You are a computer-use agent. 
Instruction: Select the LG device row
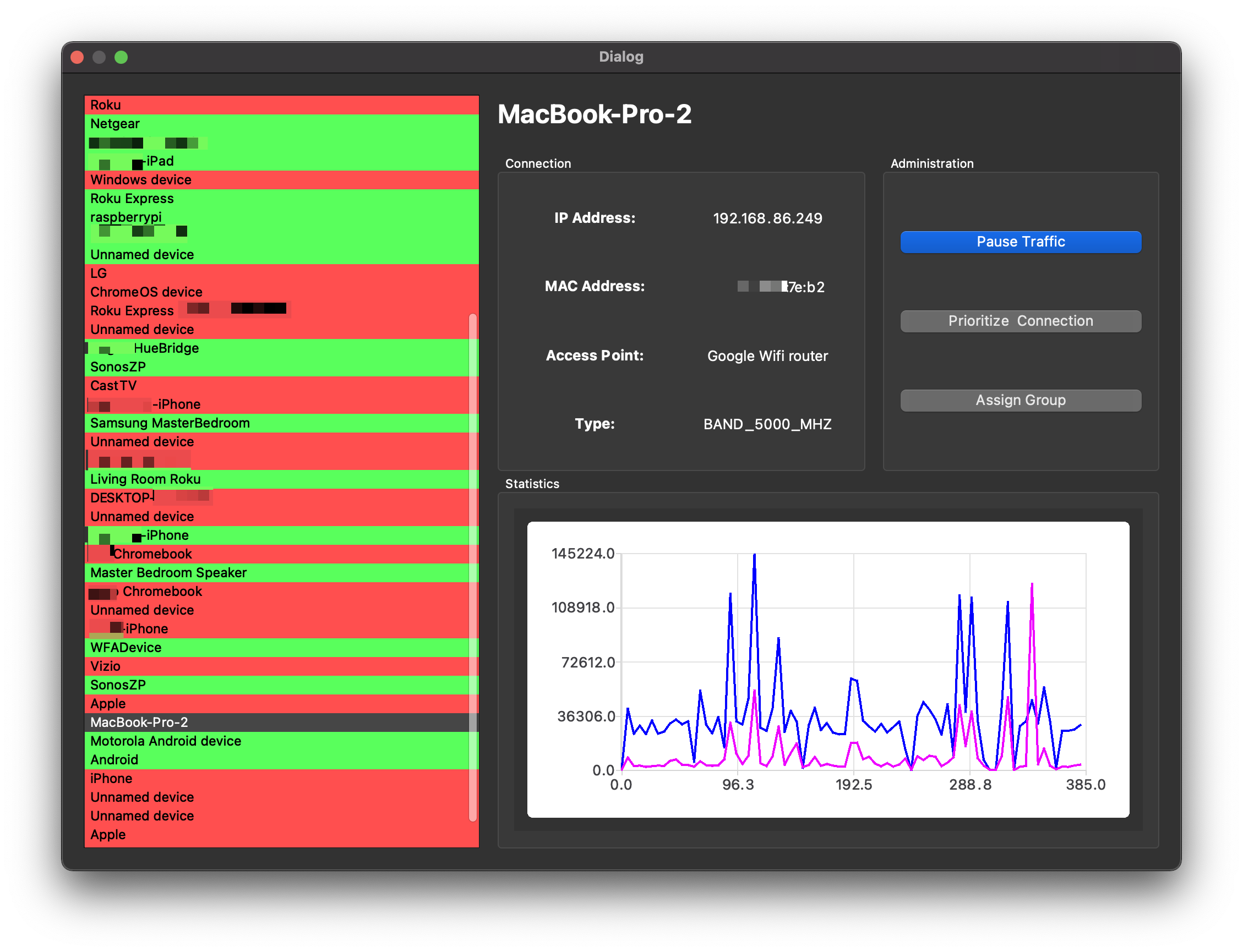pos(99,273)
